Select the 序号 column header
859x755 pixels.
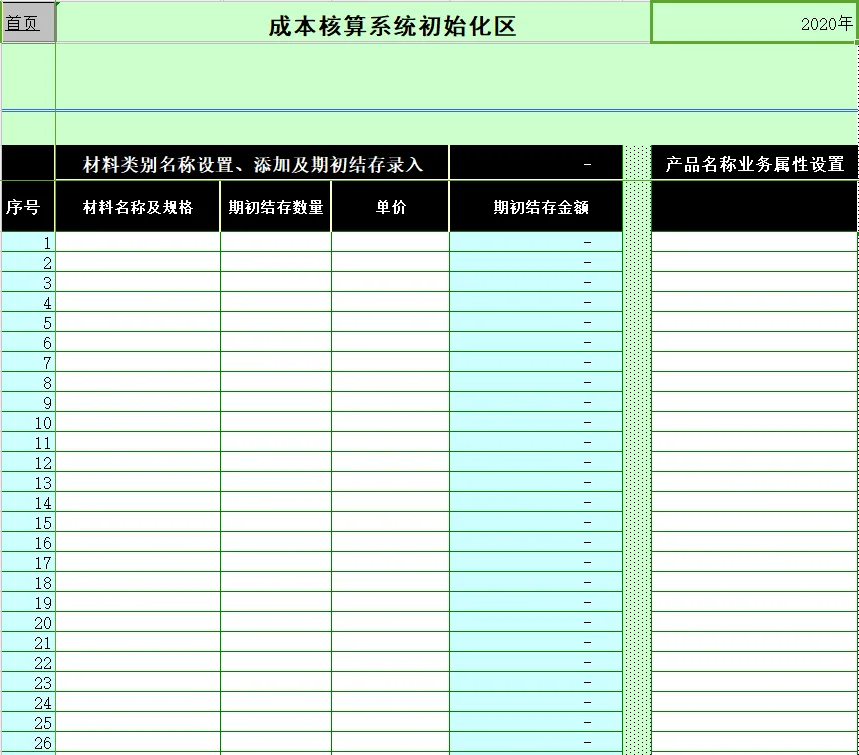click(x=28, y=207)
